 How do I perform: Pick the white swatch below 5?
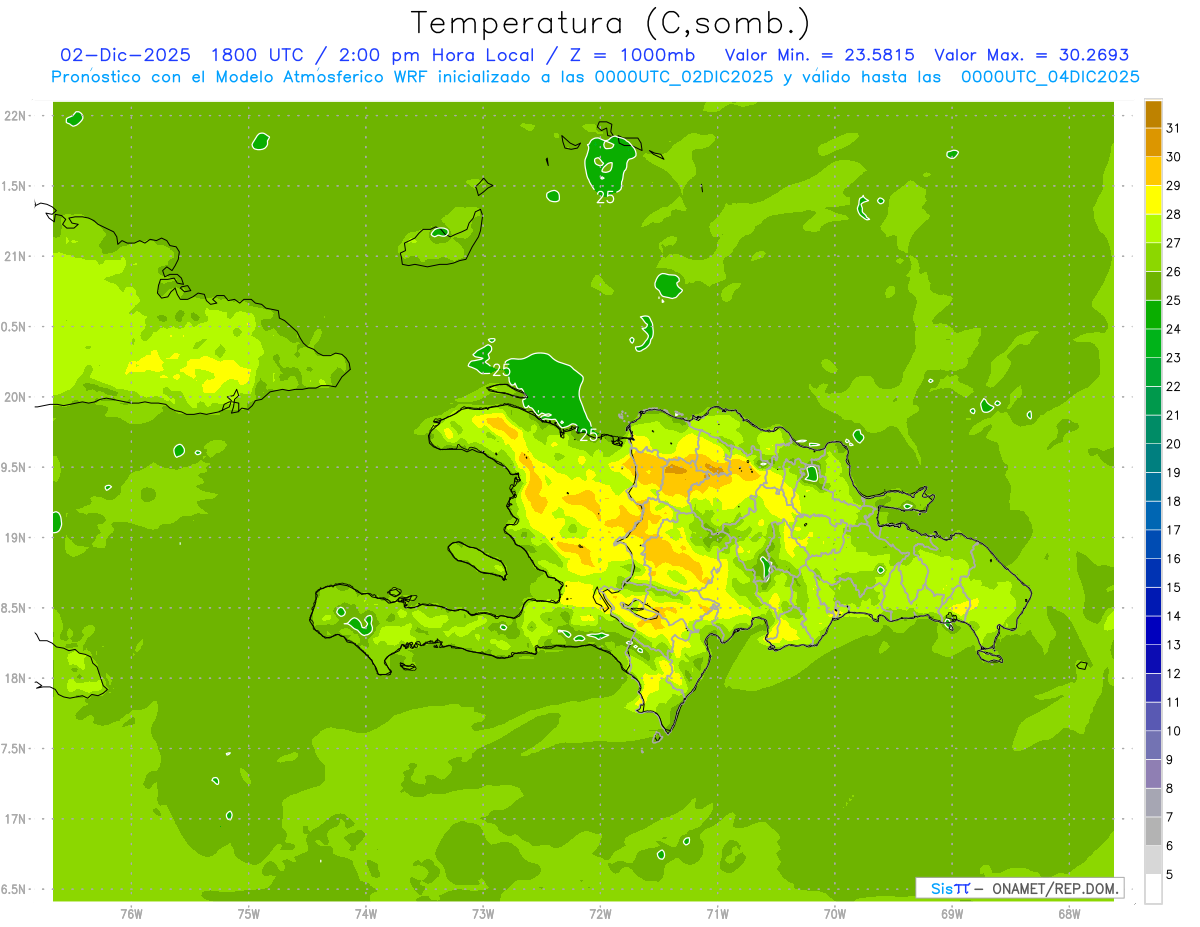click(x=1153, y=889)
